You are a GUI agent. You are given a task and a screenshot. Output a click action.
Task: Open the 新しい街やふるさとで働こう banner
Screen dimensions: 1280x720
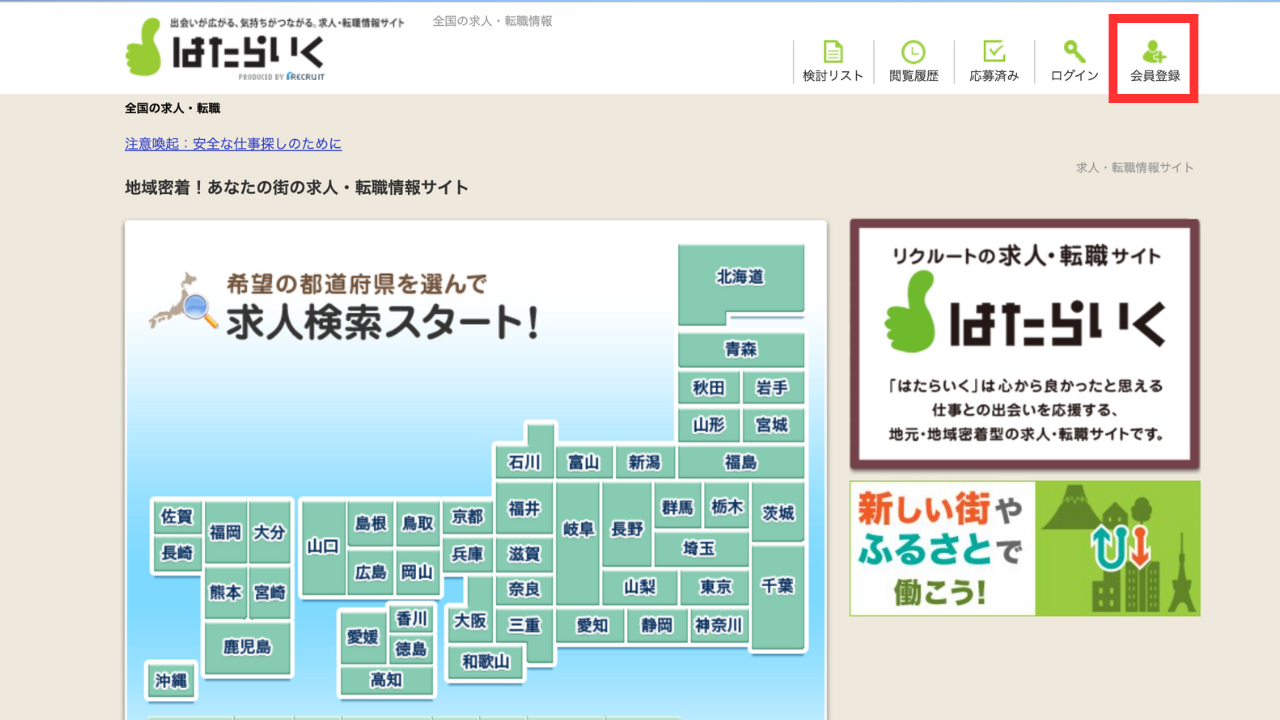coord(1025,548)
